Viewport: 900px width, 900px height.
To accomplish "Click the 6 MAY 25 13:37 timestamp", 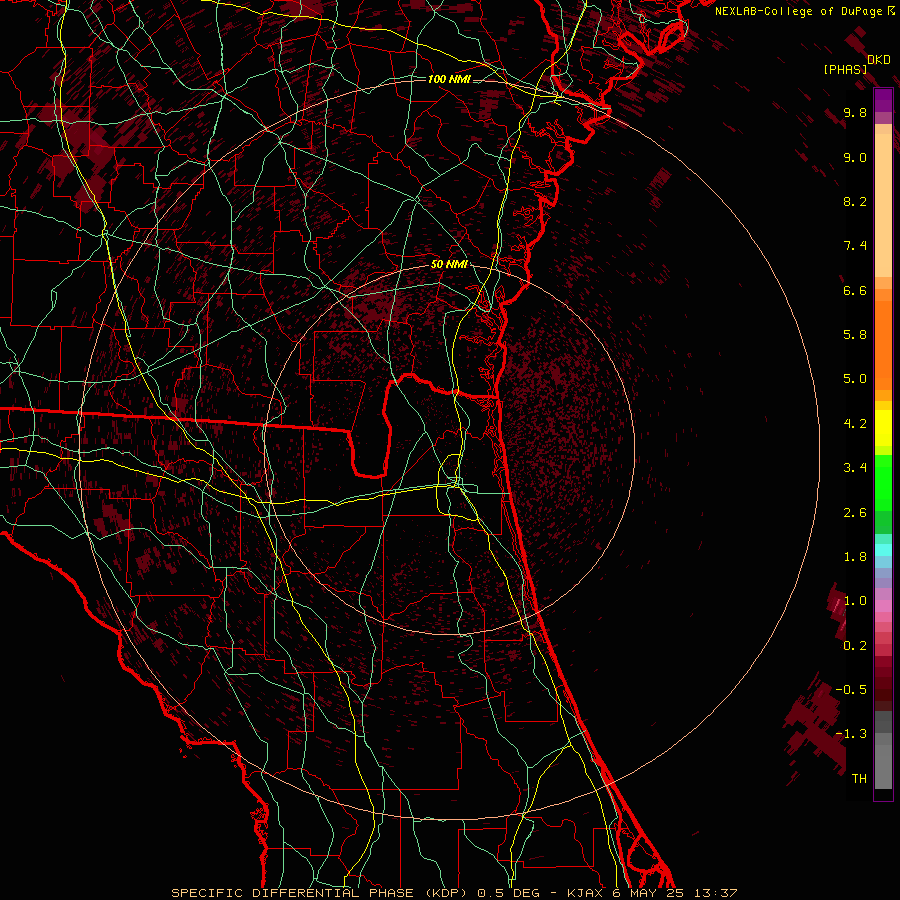I will (x=676, y=893).
